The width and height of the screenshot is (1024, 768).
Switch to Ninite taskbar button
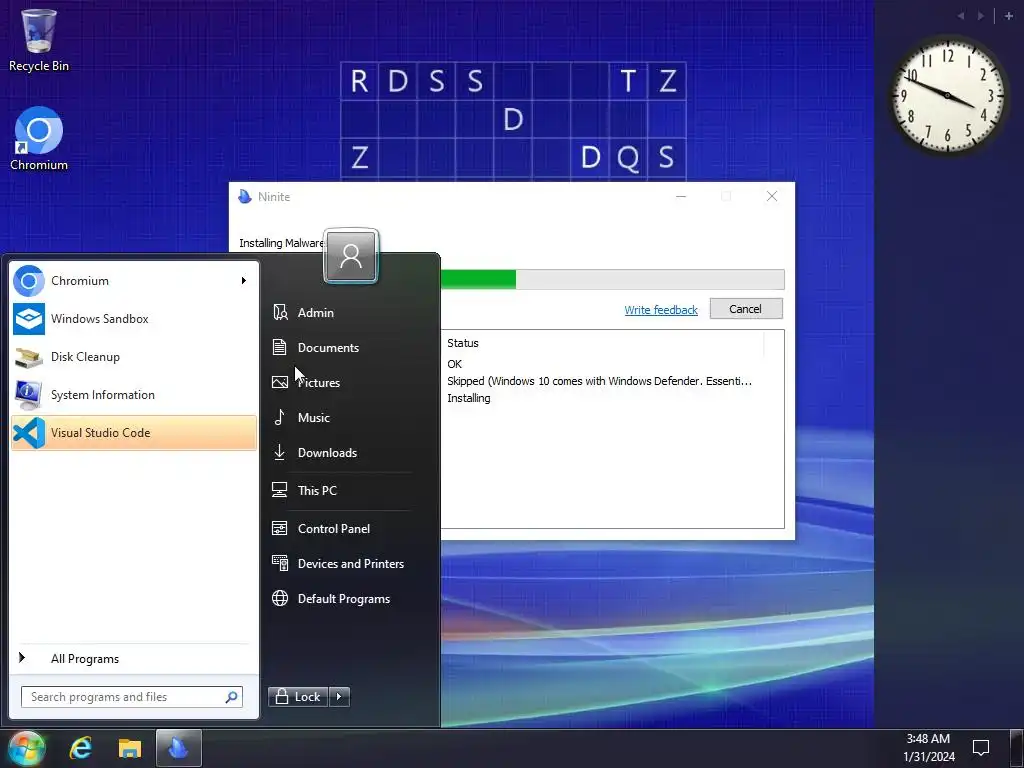tap(178, 748)
